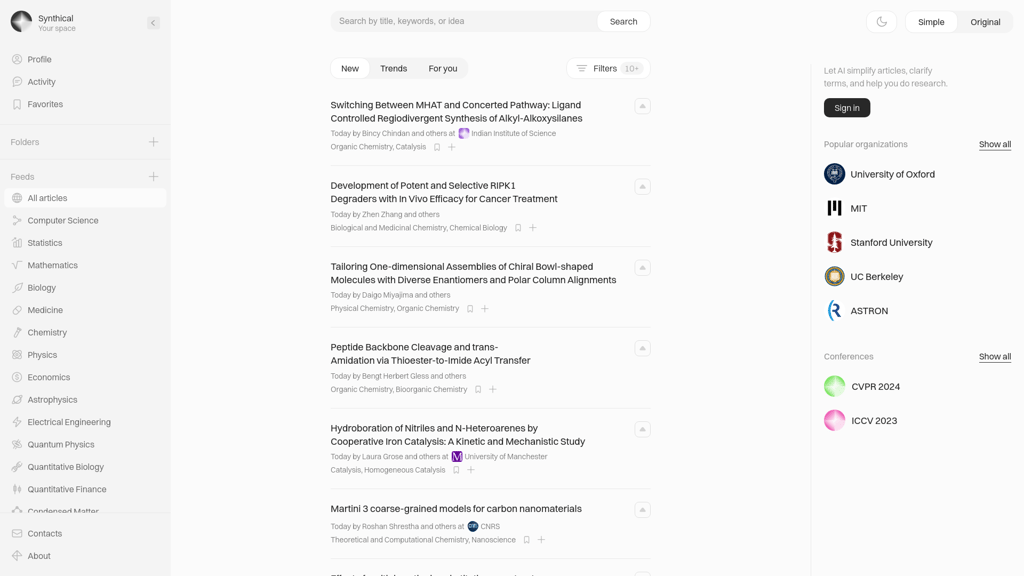Upvote the RIPK1 Degraders article
Screen dimensions: 1024x576
pyautogui.click(x=642, y=187)
